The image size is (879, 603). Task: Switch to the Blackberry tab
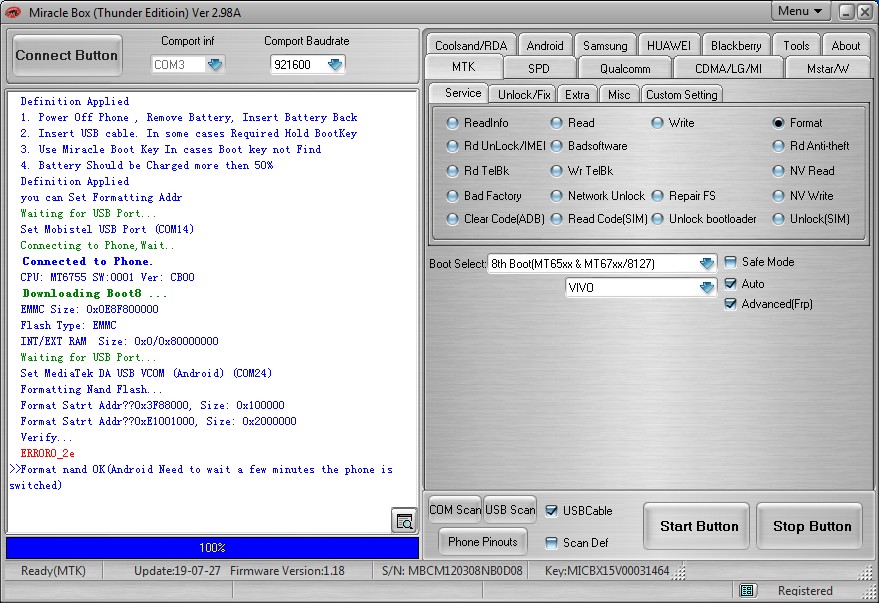736,45
